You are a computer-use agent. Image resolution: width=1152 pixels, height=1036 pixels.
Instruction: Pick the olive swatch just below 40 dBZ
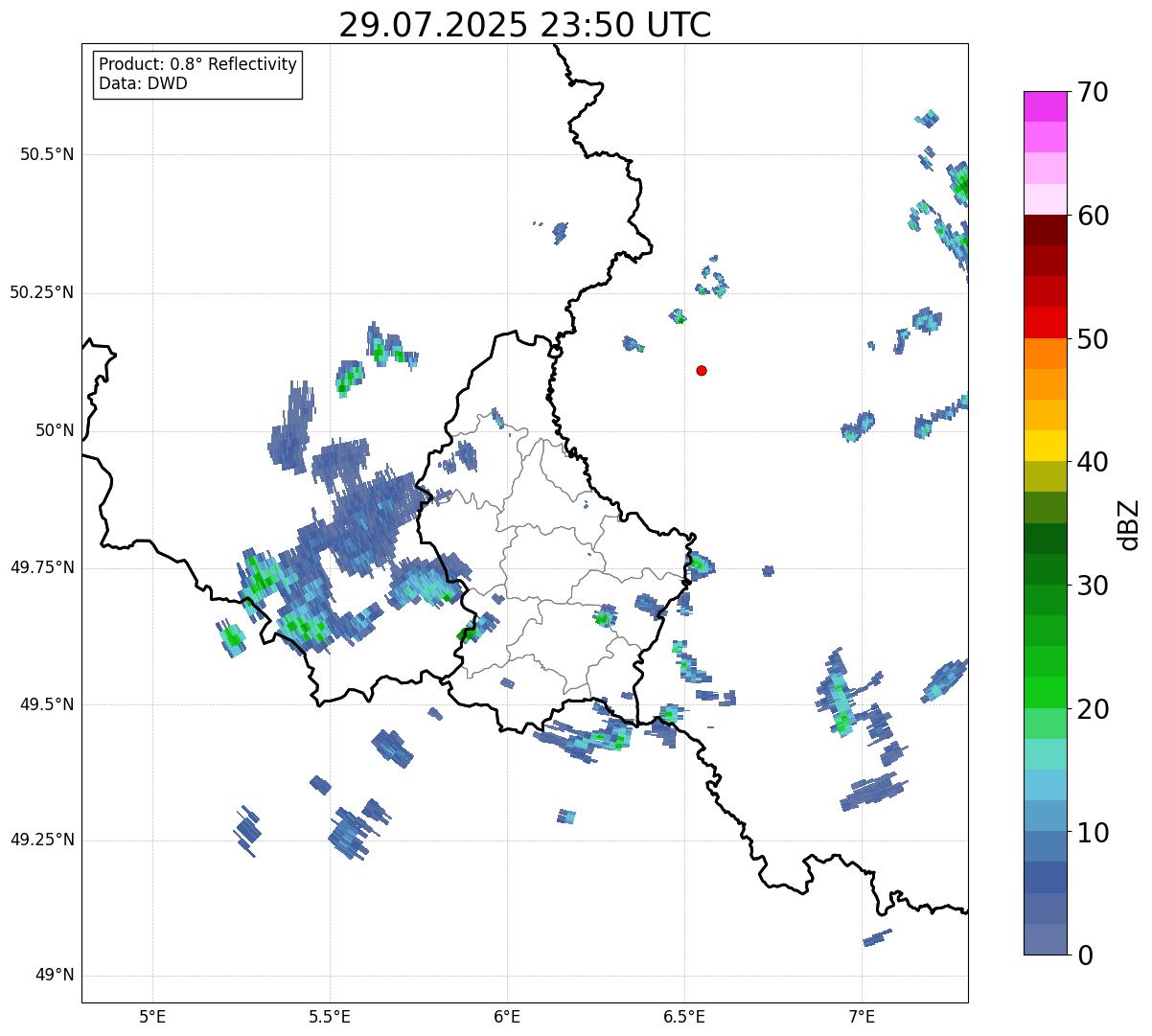(x=1045, y=476)
